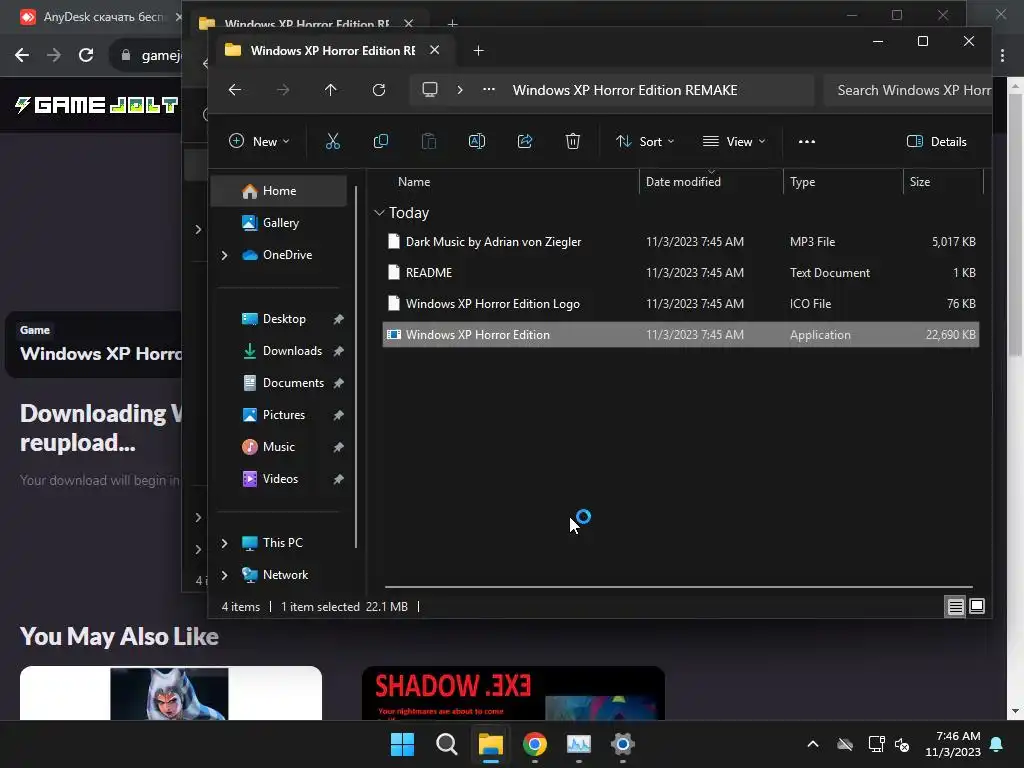Open the New dropdown menu
1024x768 pixels.
(259, 141)
